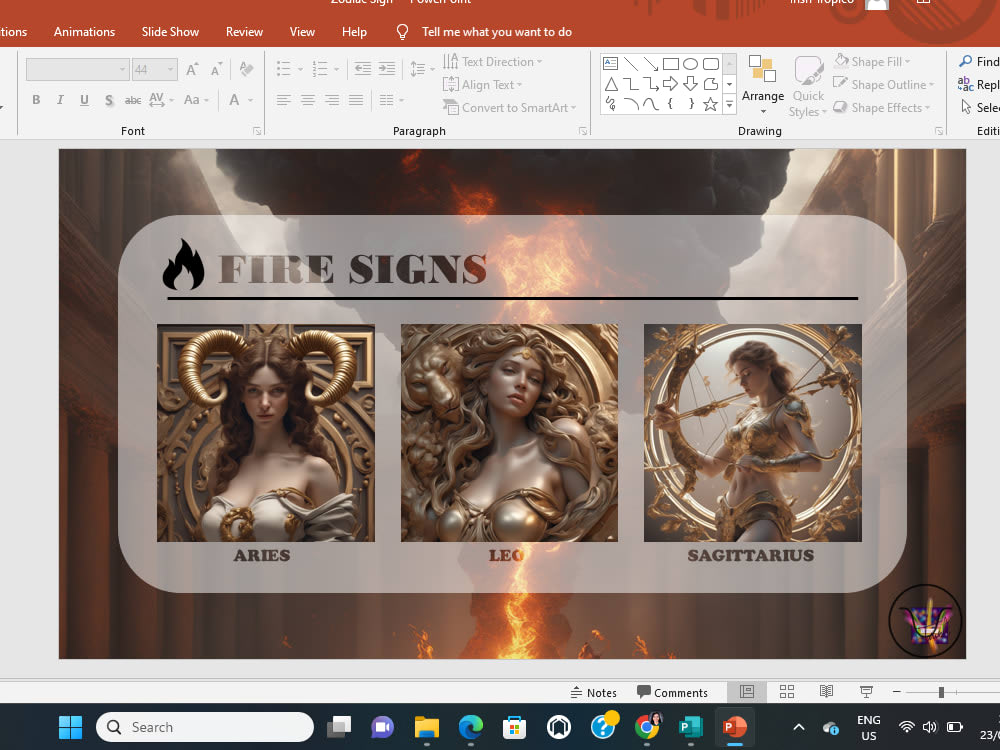Select the Rounded Rectangle shape
Screen dimensions: 1000x750
(710, 63)
